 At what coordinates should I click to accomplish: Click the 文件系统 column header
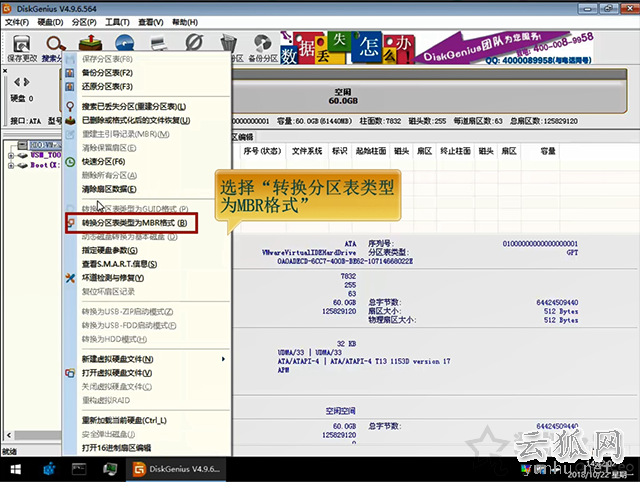click(x=307, y=151)
